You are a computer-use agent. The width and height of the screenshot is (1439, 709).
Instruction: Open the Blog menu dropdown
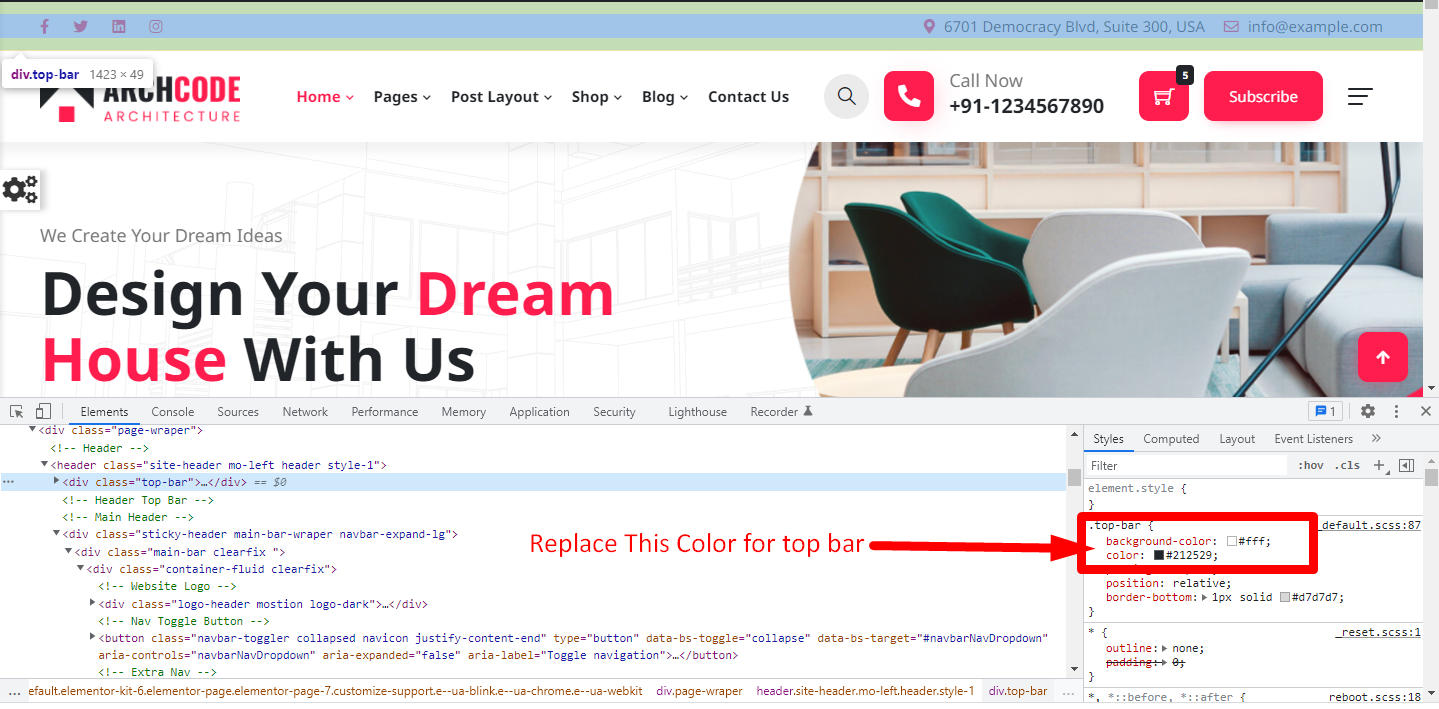pyautogui.click(x=665, y=97)
